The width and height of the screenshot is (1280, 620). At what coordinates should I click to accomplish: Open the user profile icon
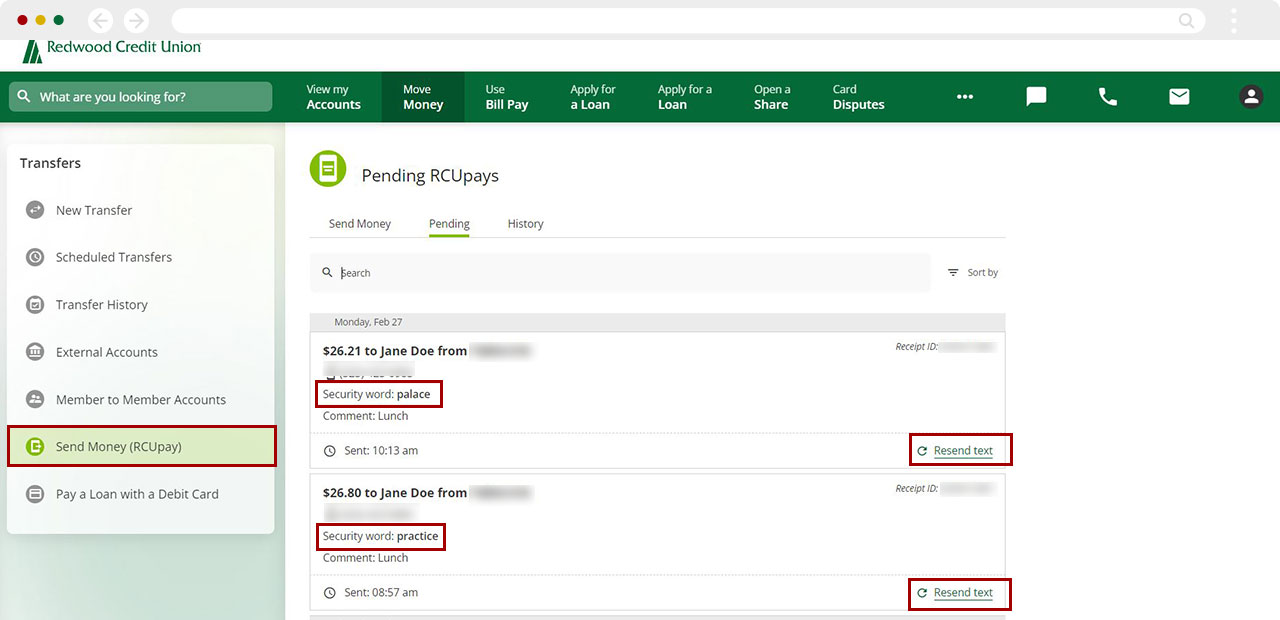1251,97
